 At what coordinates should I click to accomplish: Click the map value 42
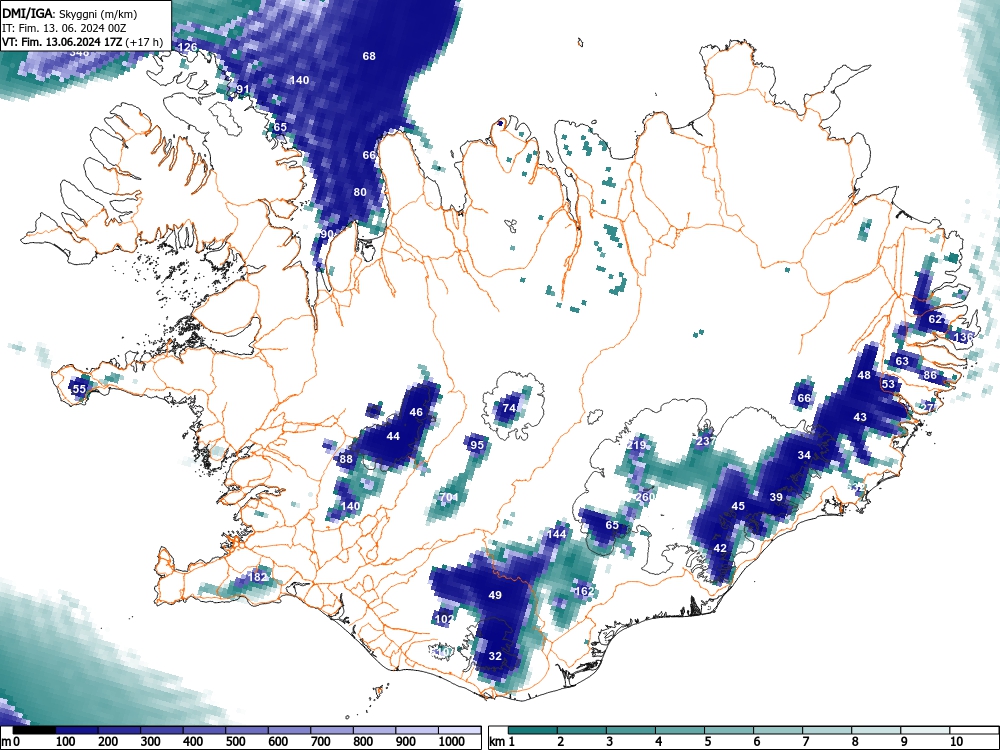720,548
